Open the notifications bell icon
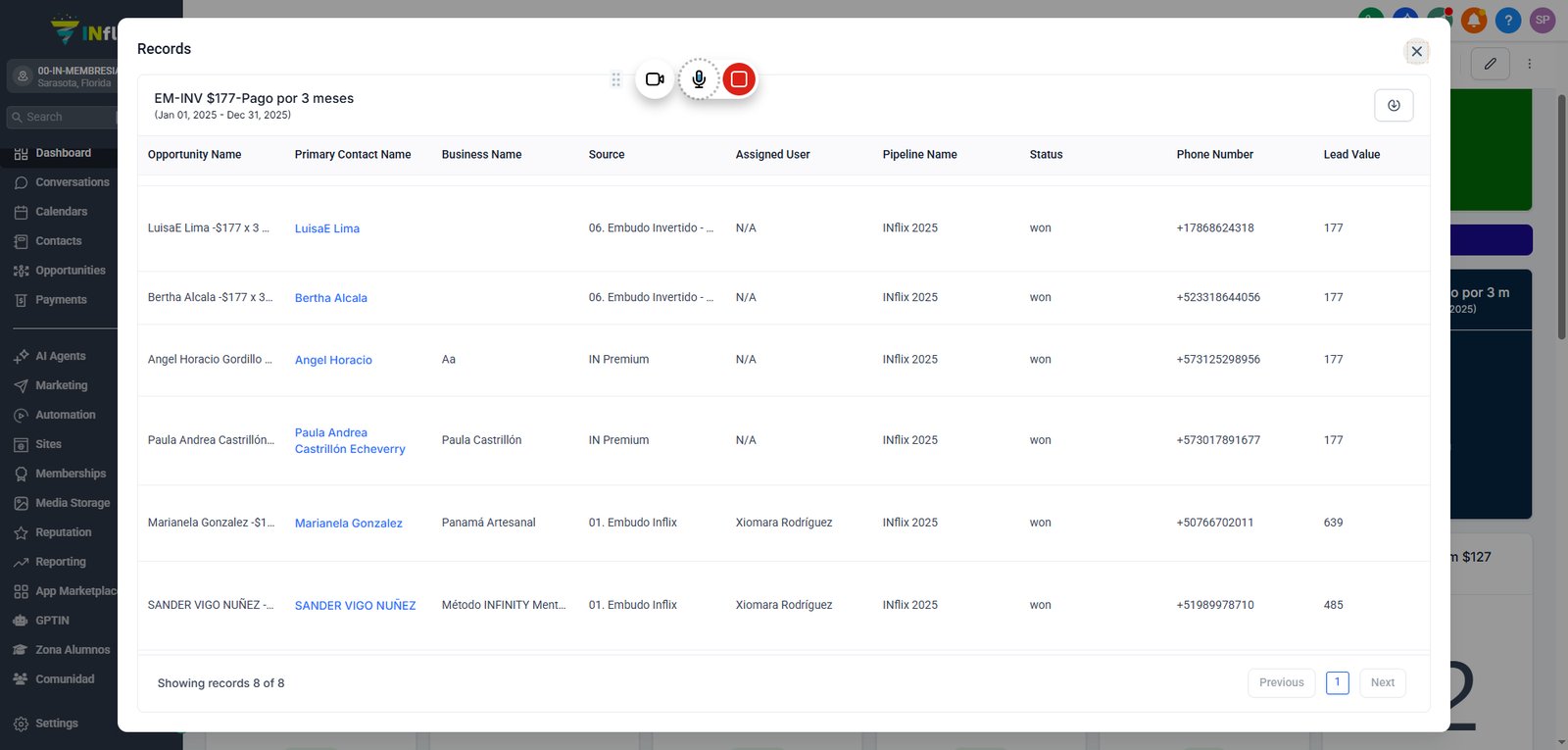The image size is (1568, 750). tap(1474, 20)
